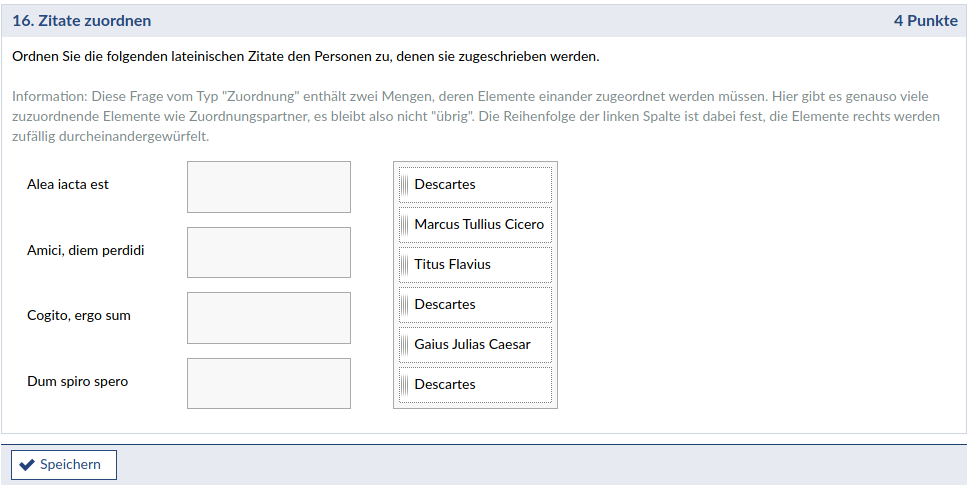Click the drop box beside Amici, diem perdidi
The height and width of the screenshot is (488, 969).
(x=268, y=252)
